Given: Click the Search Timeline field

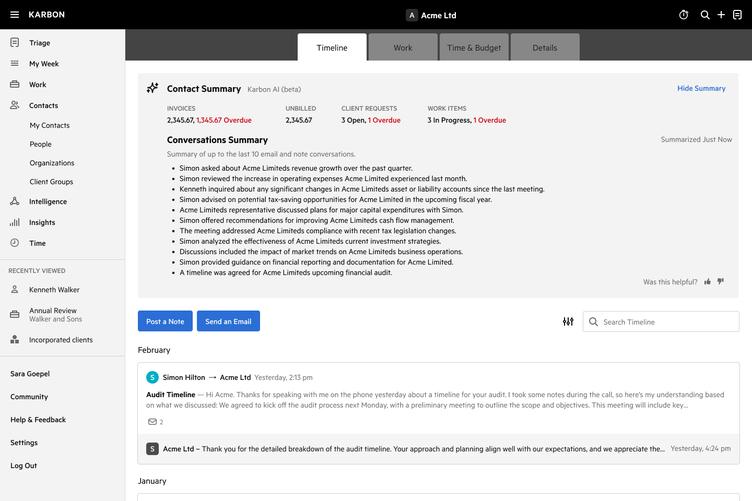Looking at the screenshot, I should pos(661,322).
